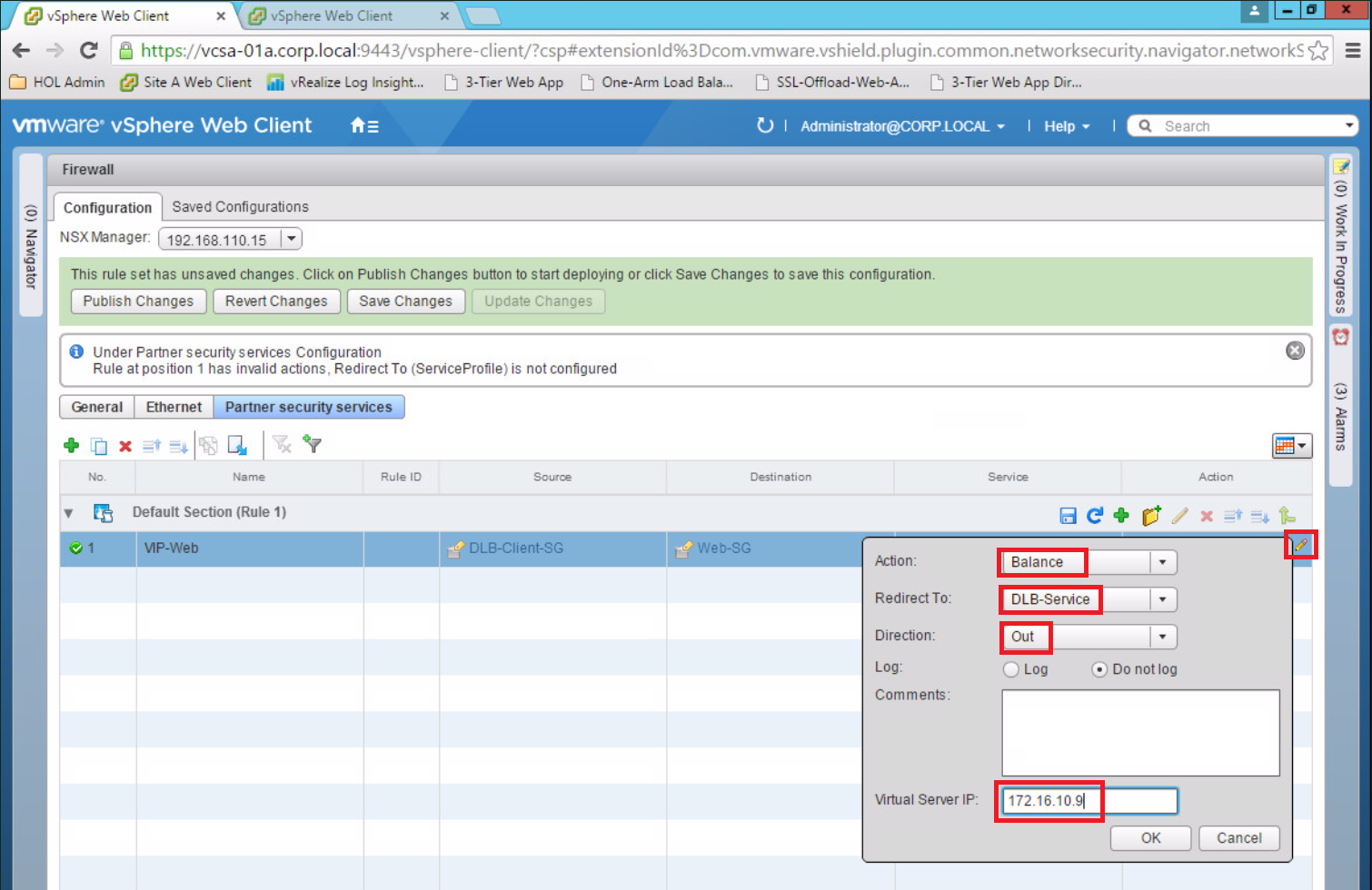Viewport: 1372px width, 890px height.
Task: Apply a filter with the funnel-plus icon
Action: tap(312, 444)
